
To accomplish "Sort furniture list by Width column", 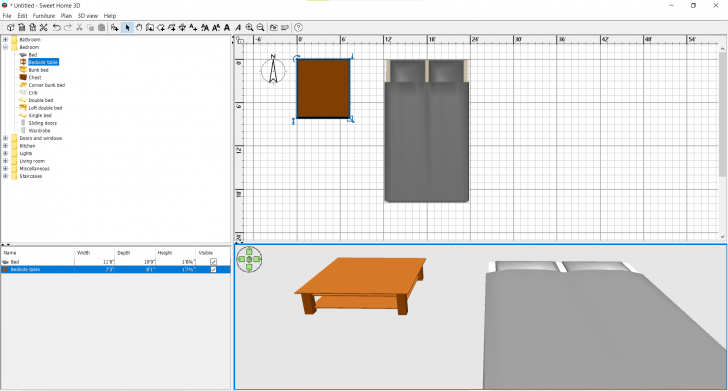I will click(95, 253).
